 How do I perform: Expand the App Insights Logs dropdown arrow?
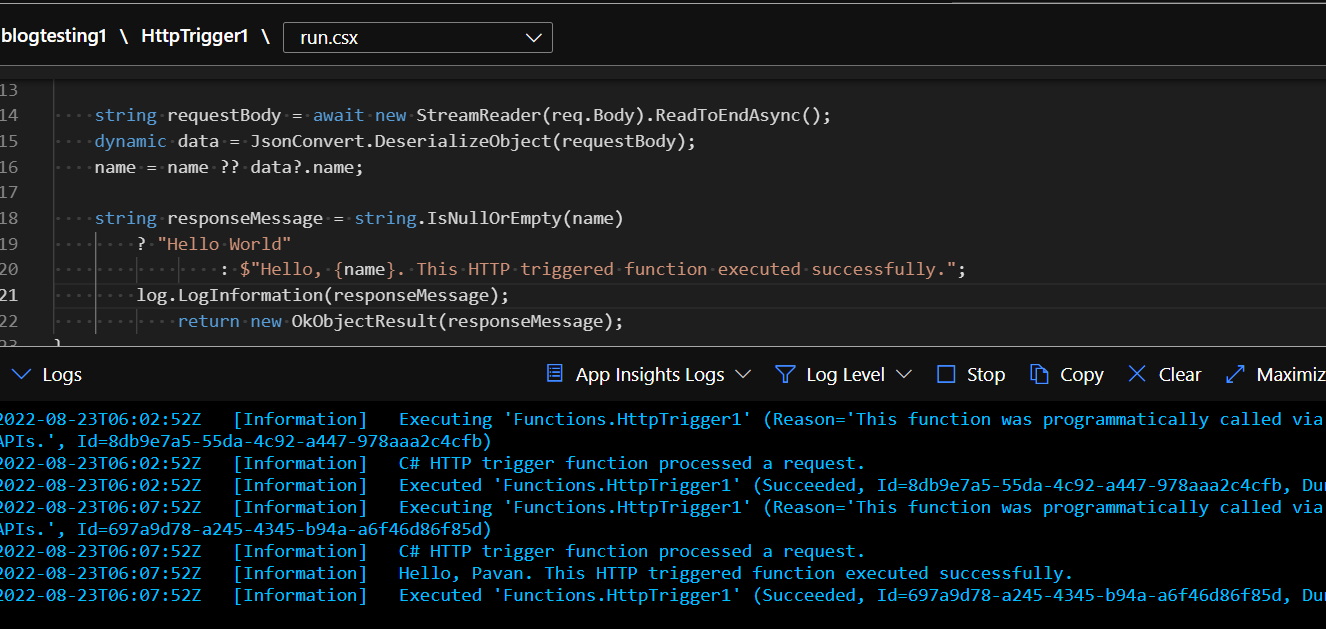[x=743, y=374]
